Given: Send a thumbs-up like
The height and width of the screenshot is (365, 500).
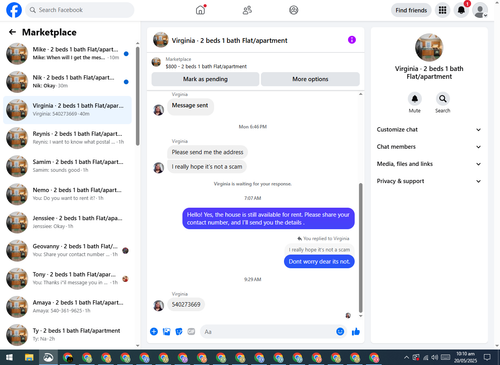Looking at the screenshot, I should click(356, 331).
